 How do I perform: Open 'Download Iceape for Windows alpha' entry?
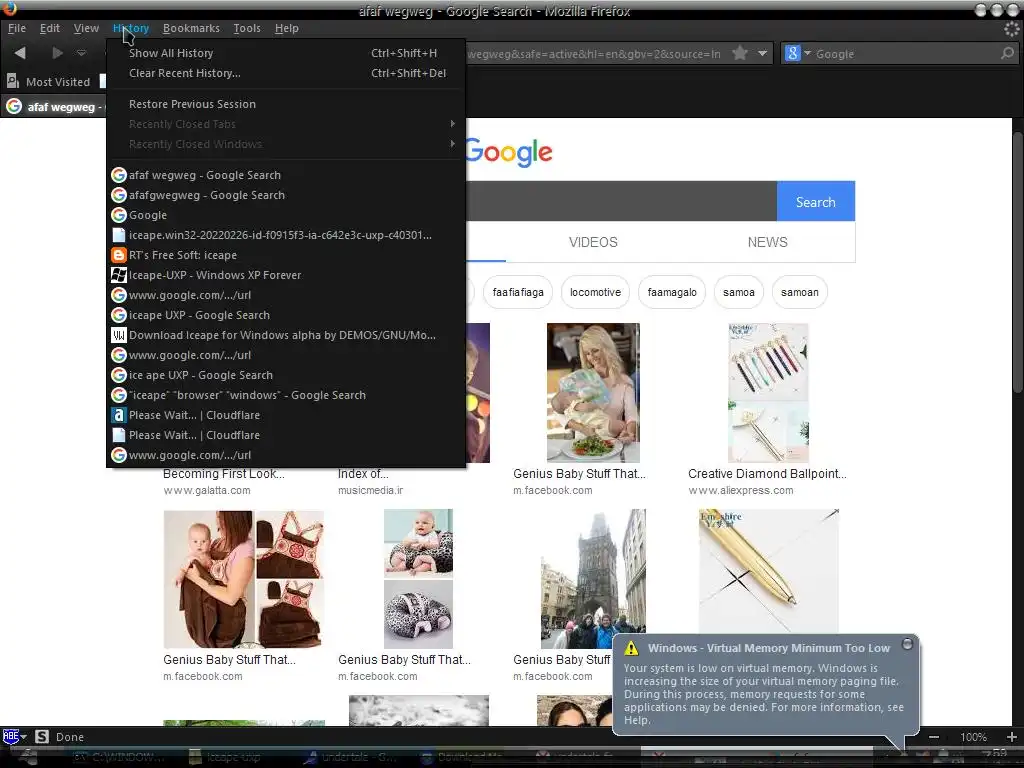[286, 335]
